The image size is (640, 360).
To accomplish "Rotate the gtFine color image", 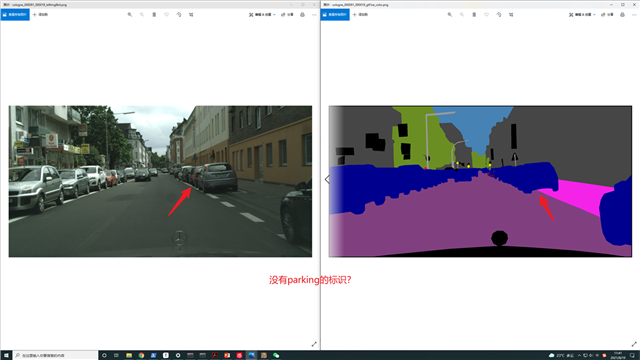I will coord(499,15).
